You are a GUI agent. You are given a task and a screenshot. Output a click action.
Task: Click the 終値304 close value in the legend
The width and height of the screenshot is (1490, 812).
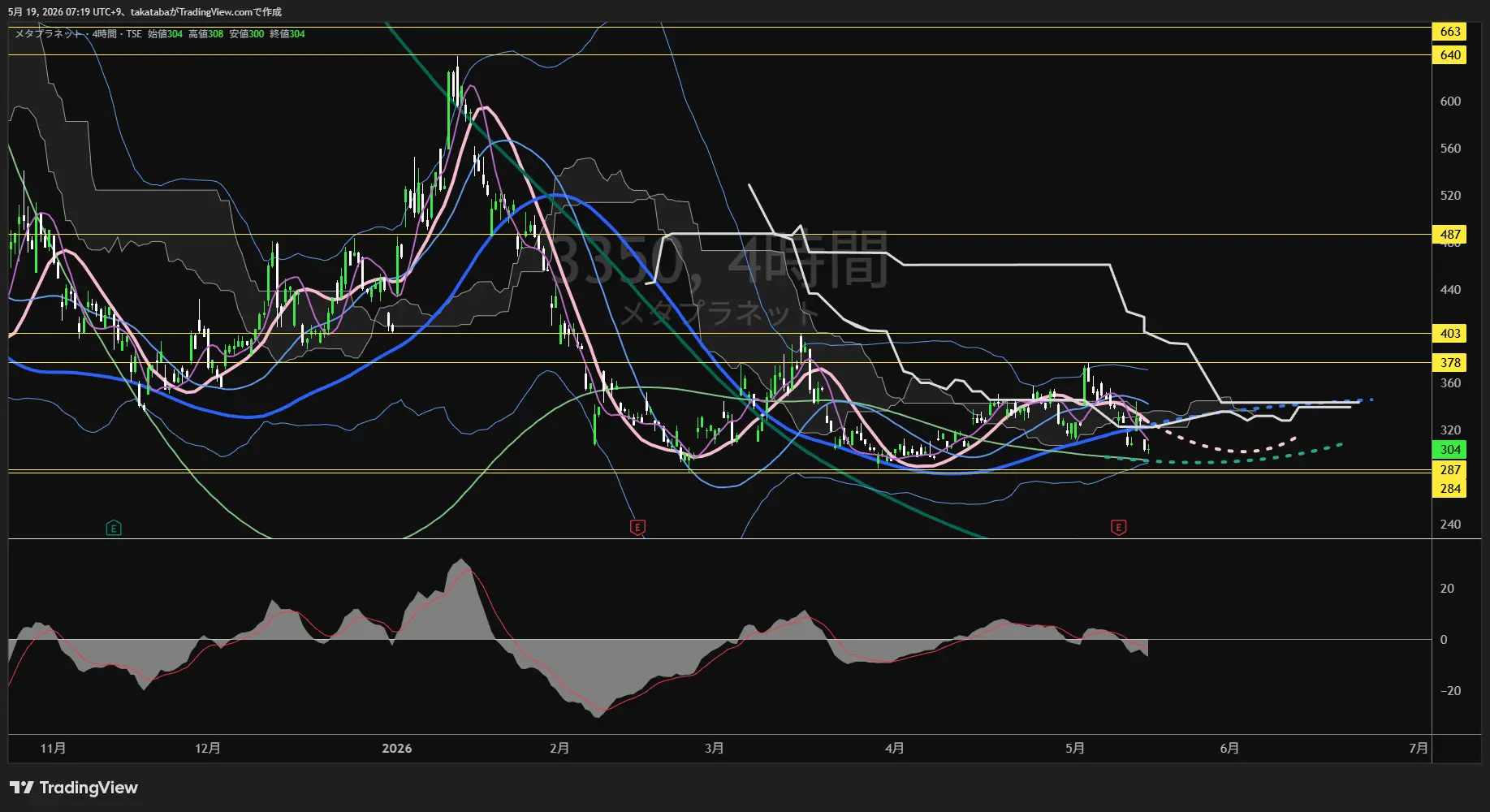(x=287, y=34)
